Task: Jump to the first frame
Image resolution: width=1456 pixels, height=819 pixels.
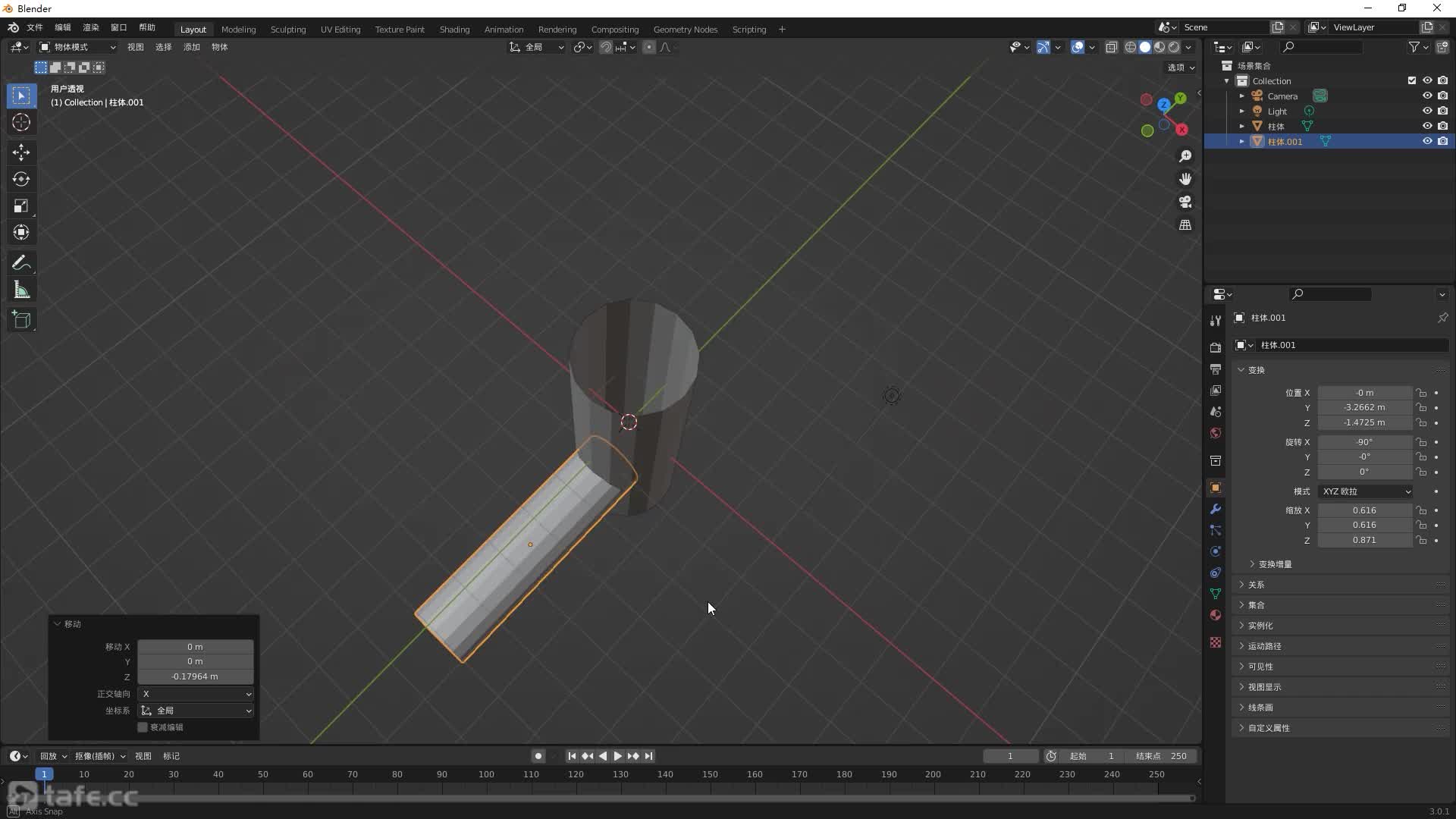Action: pyautogui.click(x=572, y=756)
